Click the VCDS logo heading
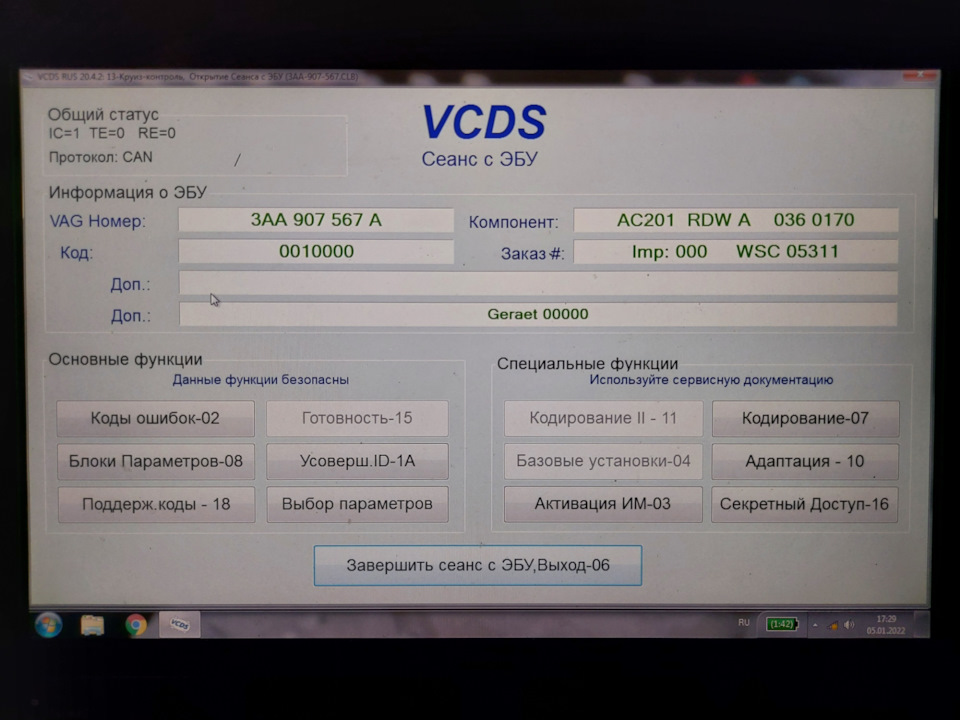Viewport: 960px width, 720px height. pyautogui.click(x=484, y=122)
